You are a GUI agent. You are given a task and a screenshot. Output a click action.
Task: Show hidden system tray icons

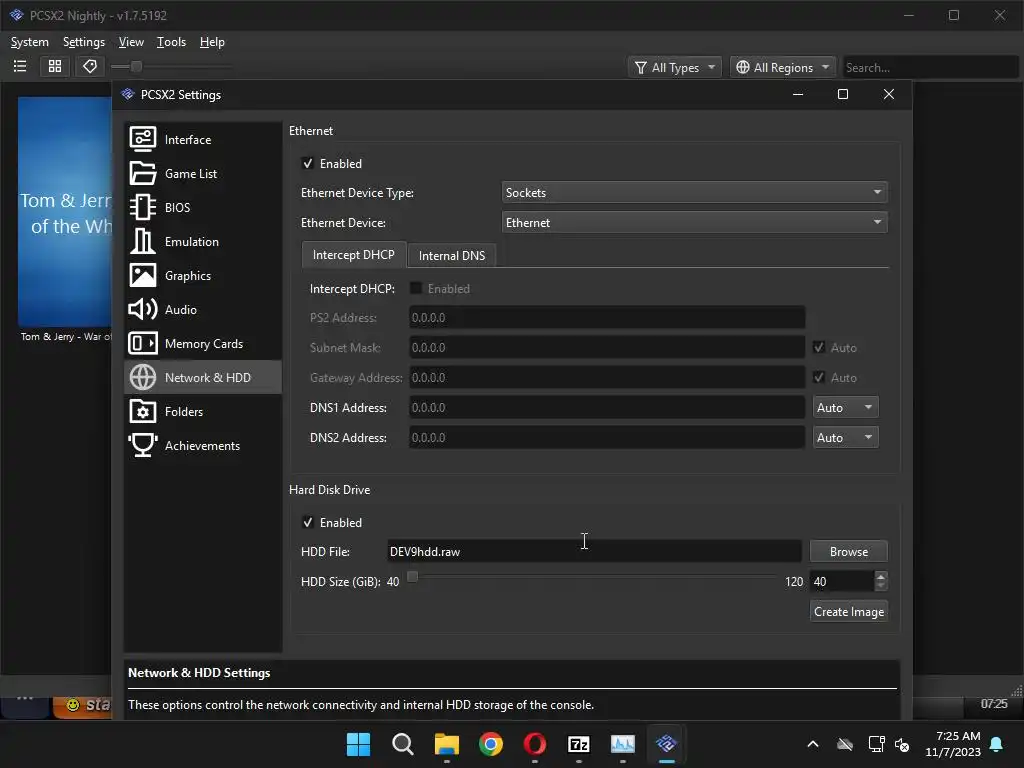(x=813, y=744)
